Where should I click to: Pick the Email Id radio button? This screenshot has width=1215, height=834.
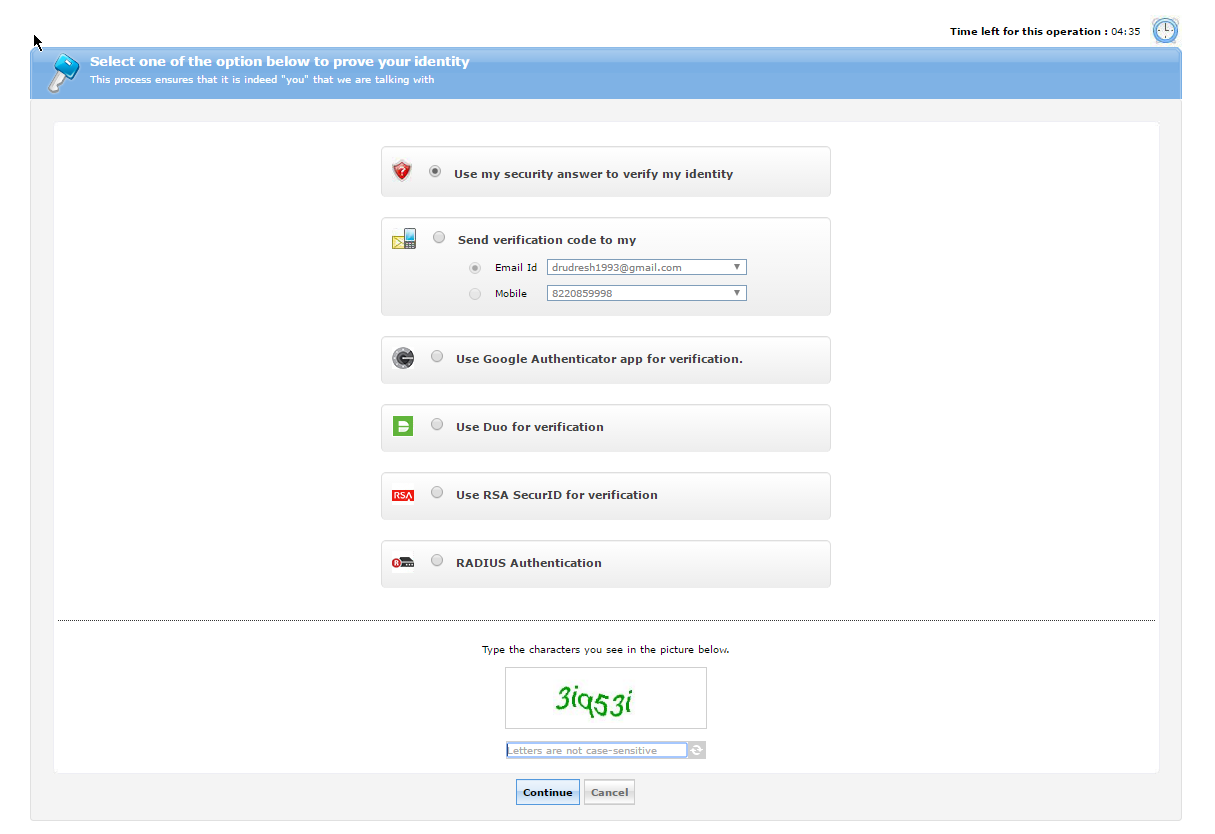(475, 268)
